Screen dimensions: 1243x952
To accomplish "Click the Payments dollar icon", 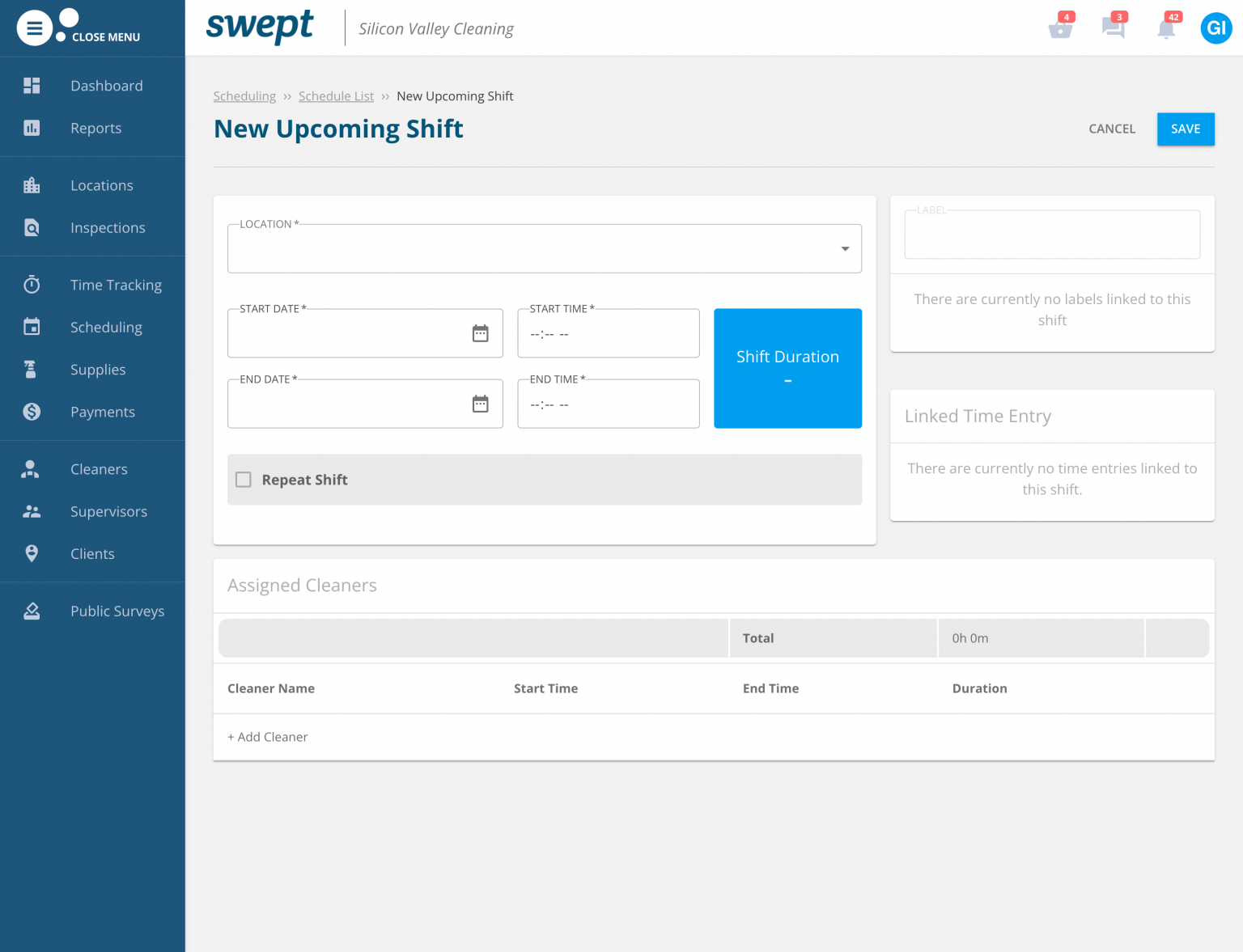I will (x=32, y=412).
